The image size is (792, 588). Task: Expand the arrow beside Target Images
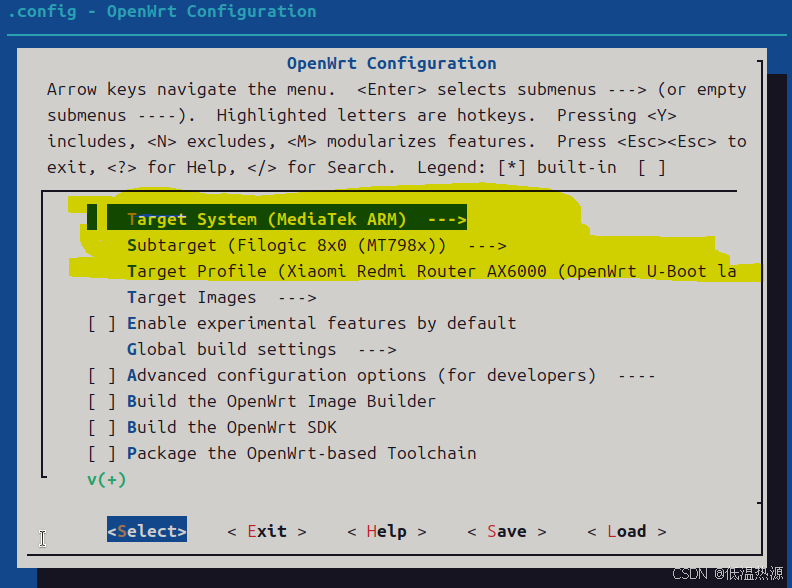tap(297, 297)
